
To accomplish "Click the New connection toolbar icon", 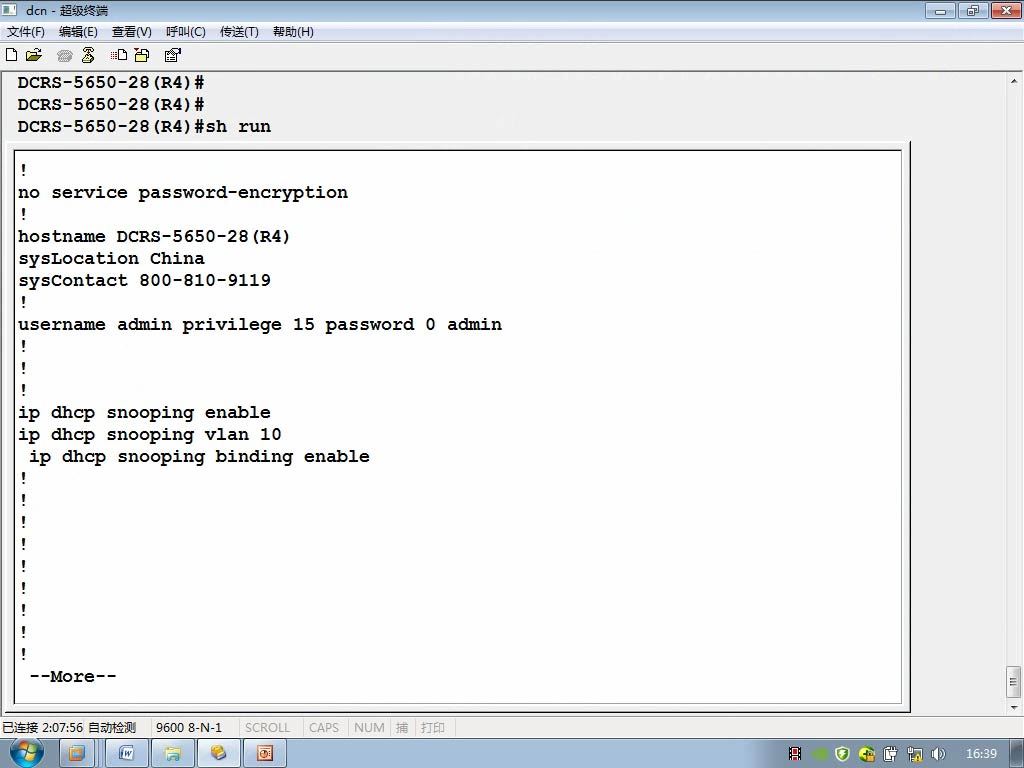I will pyautogui.click(x=11, y=55).
